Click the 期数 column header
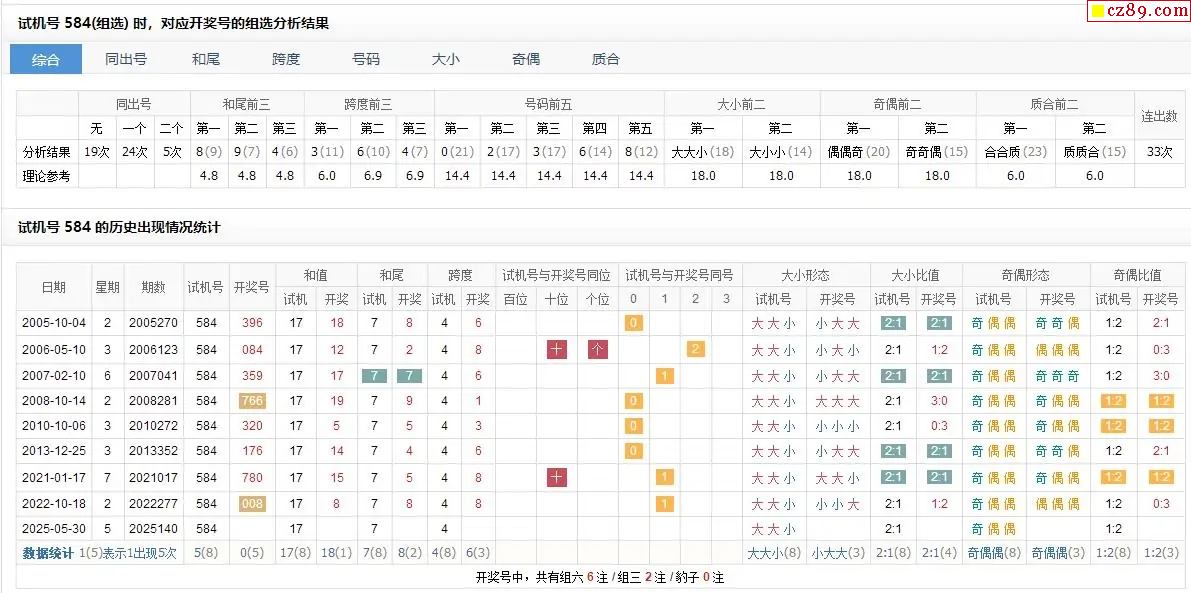1191x593 pixels. [153, 287]
